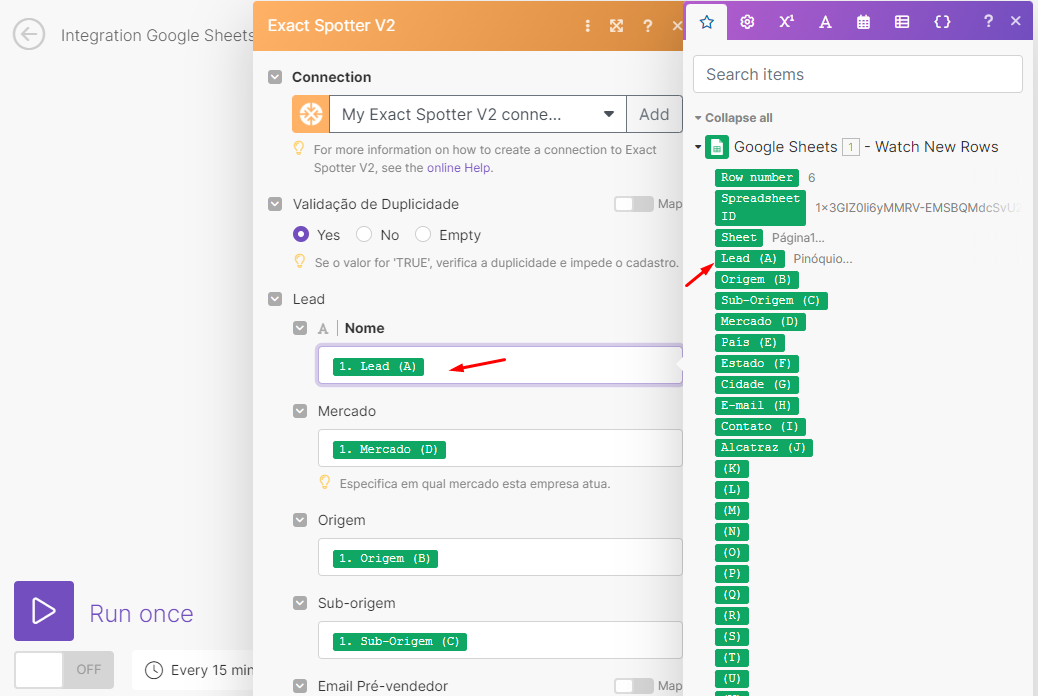Image resolution: width=1038 pixels, height=696 pixels.
Task: Collapse the Mercado field
Action: tap(300, 411)
